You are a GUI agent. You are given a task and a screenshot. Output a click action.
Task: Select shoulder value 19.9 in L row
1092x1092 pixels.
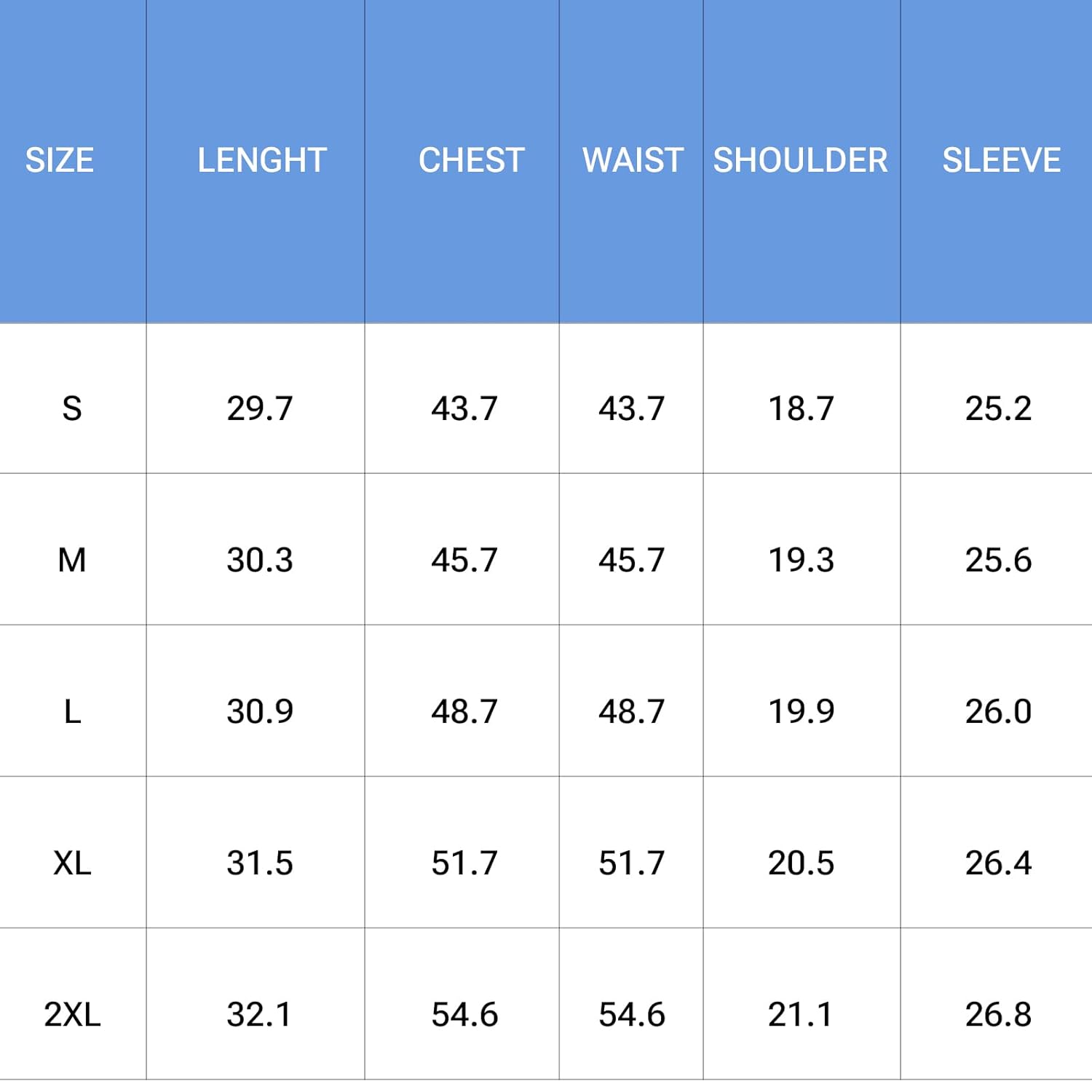[x=801, y=711]
